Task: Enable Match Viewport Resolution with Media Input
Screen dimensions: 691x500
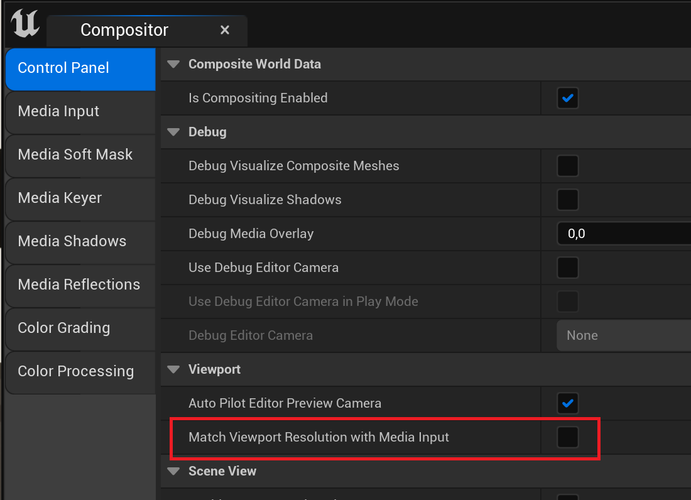Action: 568,437
